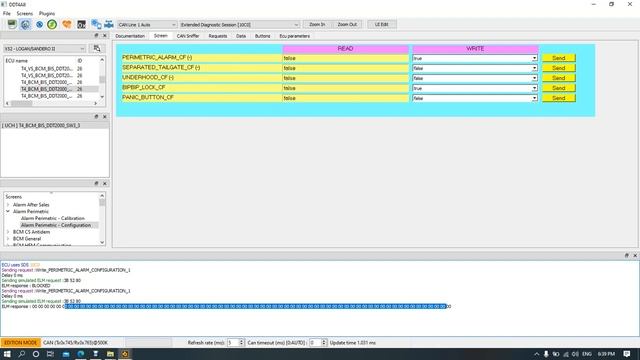Close the UCH ECU panel
Screen dimensions: 640x360
(x=104, y=117)
